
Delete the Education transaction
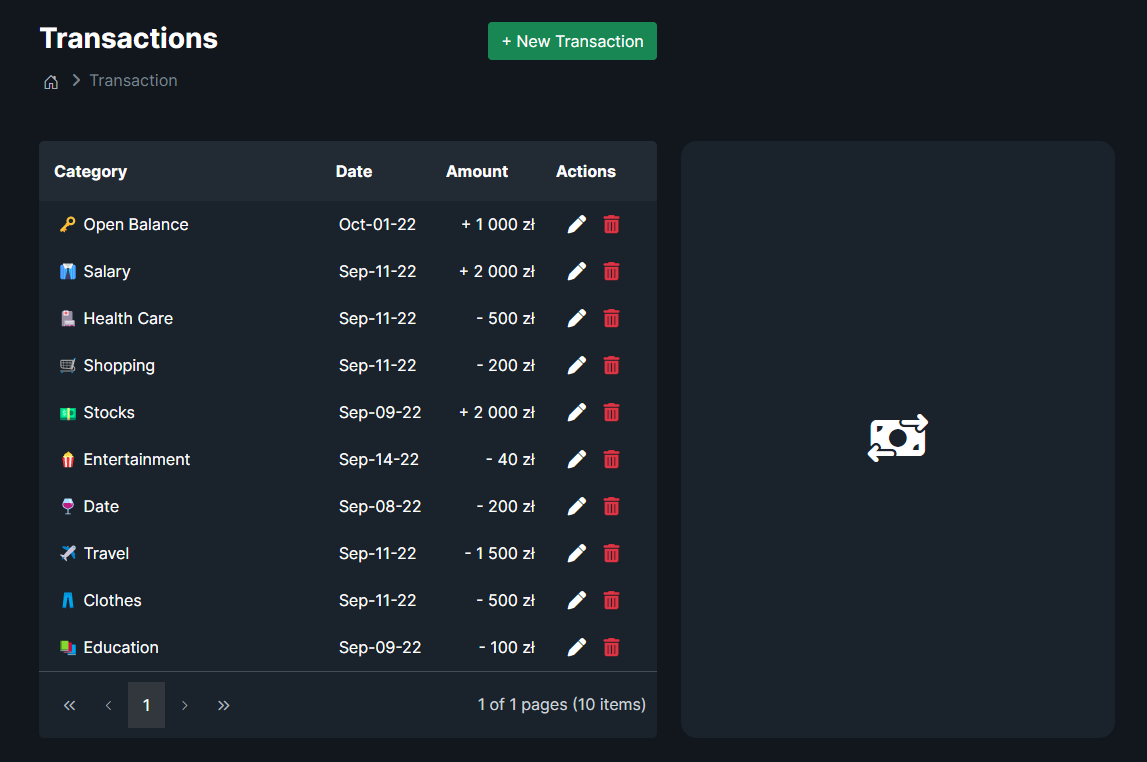click(x=611, y=647)
